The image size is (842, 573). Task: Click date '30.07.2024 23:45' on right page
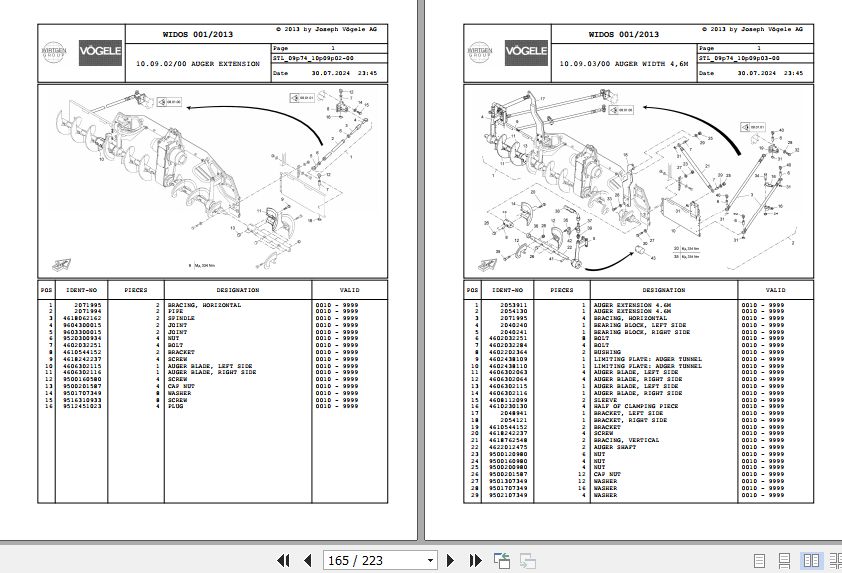point(771,73)
